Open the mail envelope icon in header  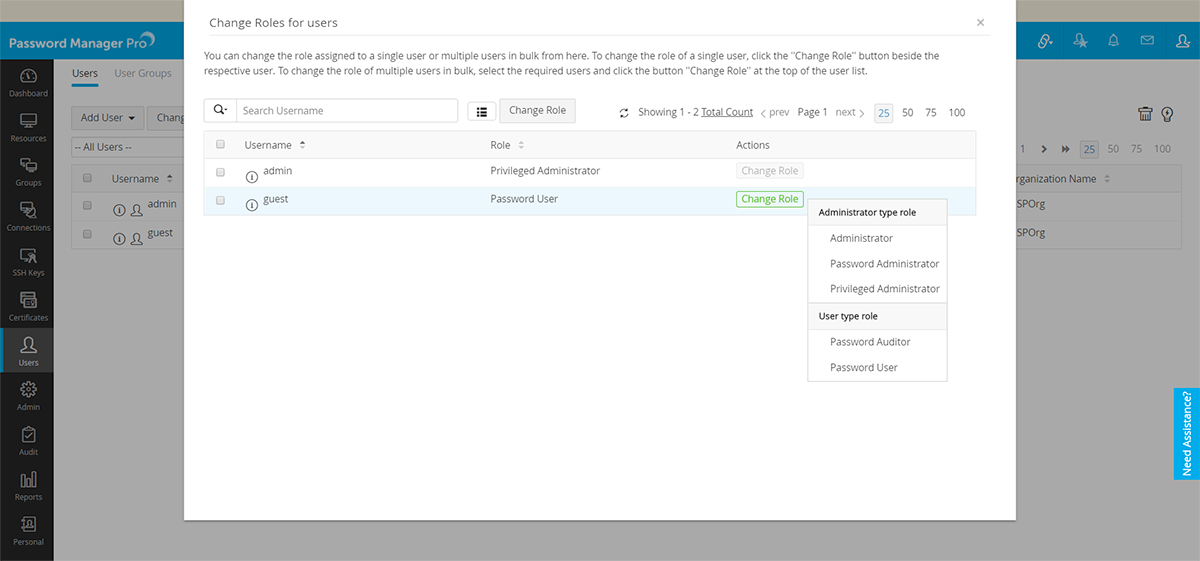(1147, 41)
